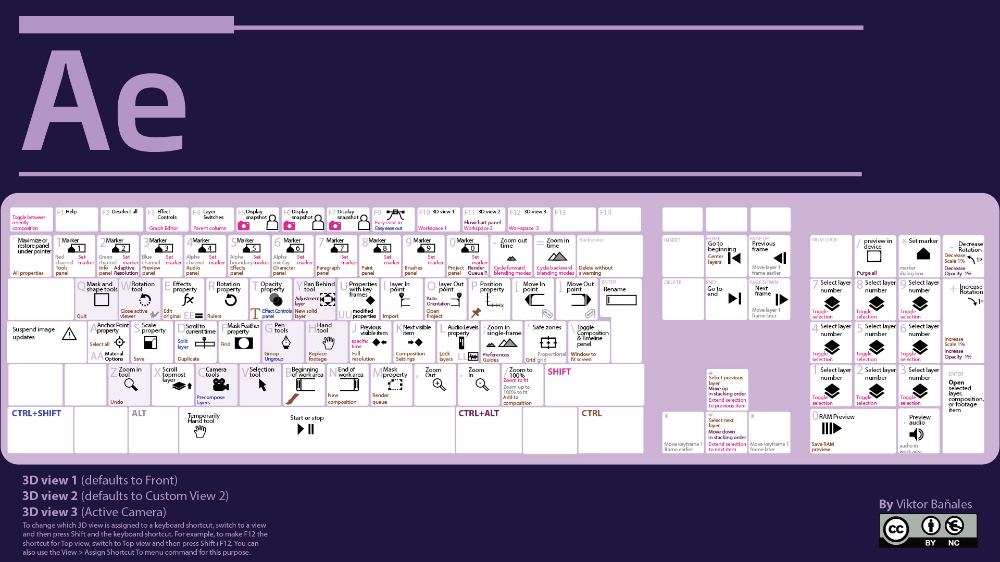The image size is (1000, 562).
Task: Select the Zoom in tool magnifier on Z key
Action: (x=131, y=385)
